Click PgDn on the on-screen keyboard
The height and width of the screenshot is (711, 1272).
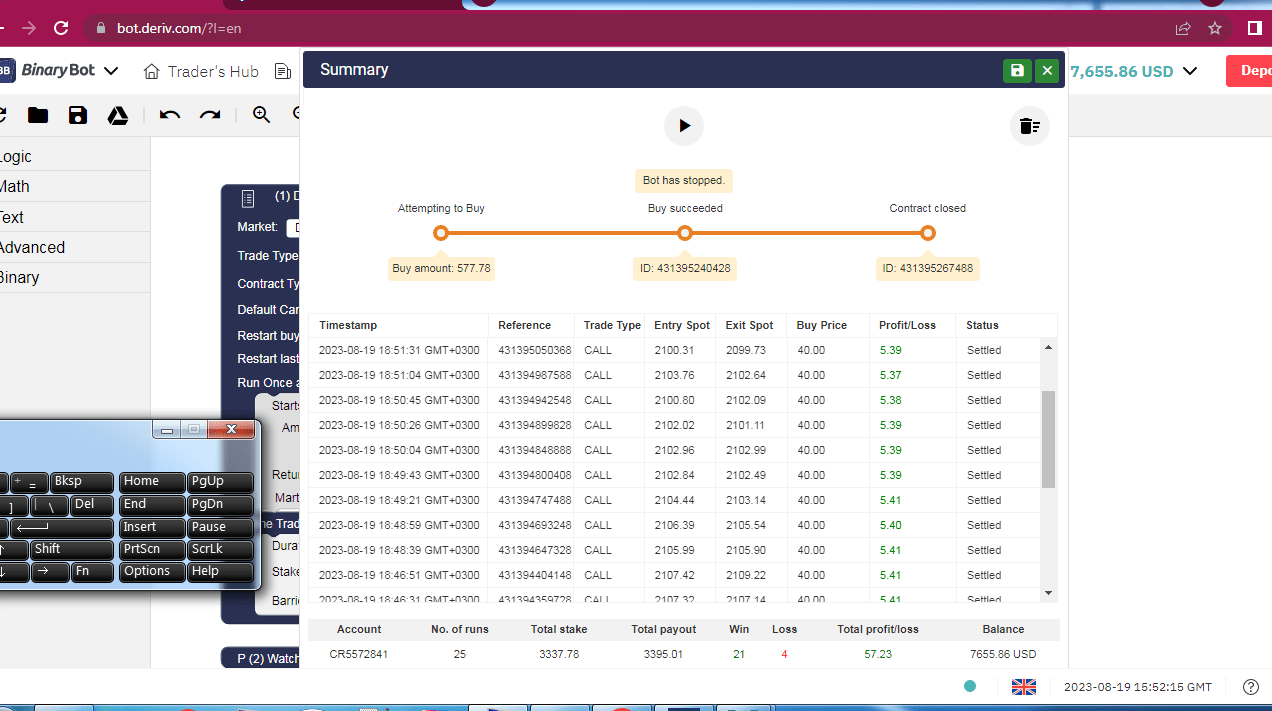pos(220,505)
